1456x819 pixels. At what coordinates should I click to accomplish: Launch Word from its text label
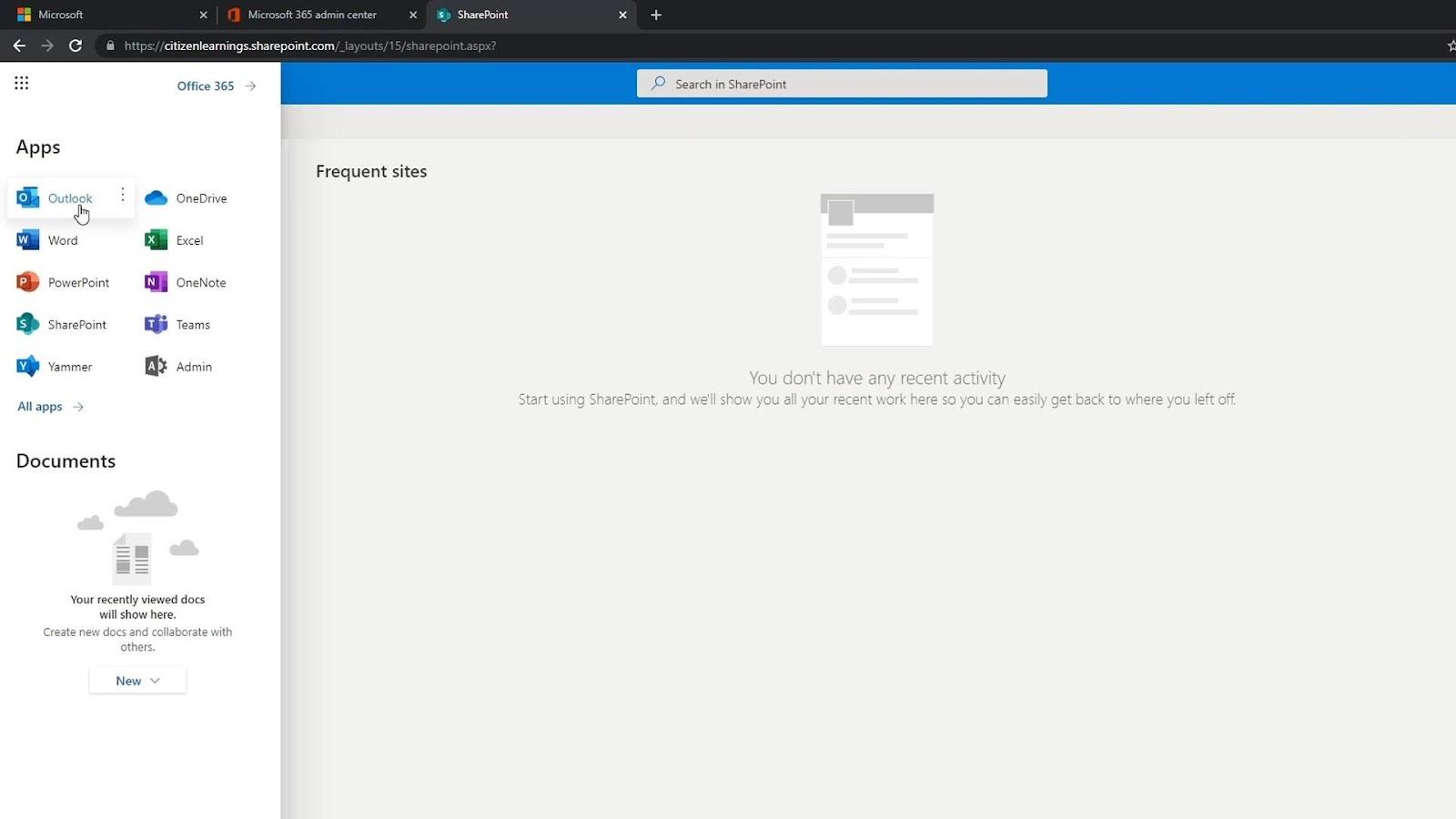coord(63,240)
